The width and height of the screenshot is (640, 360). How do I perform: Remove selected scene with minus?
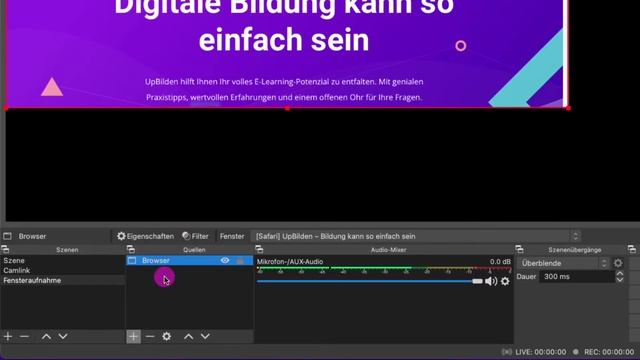coord(24,336)
